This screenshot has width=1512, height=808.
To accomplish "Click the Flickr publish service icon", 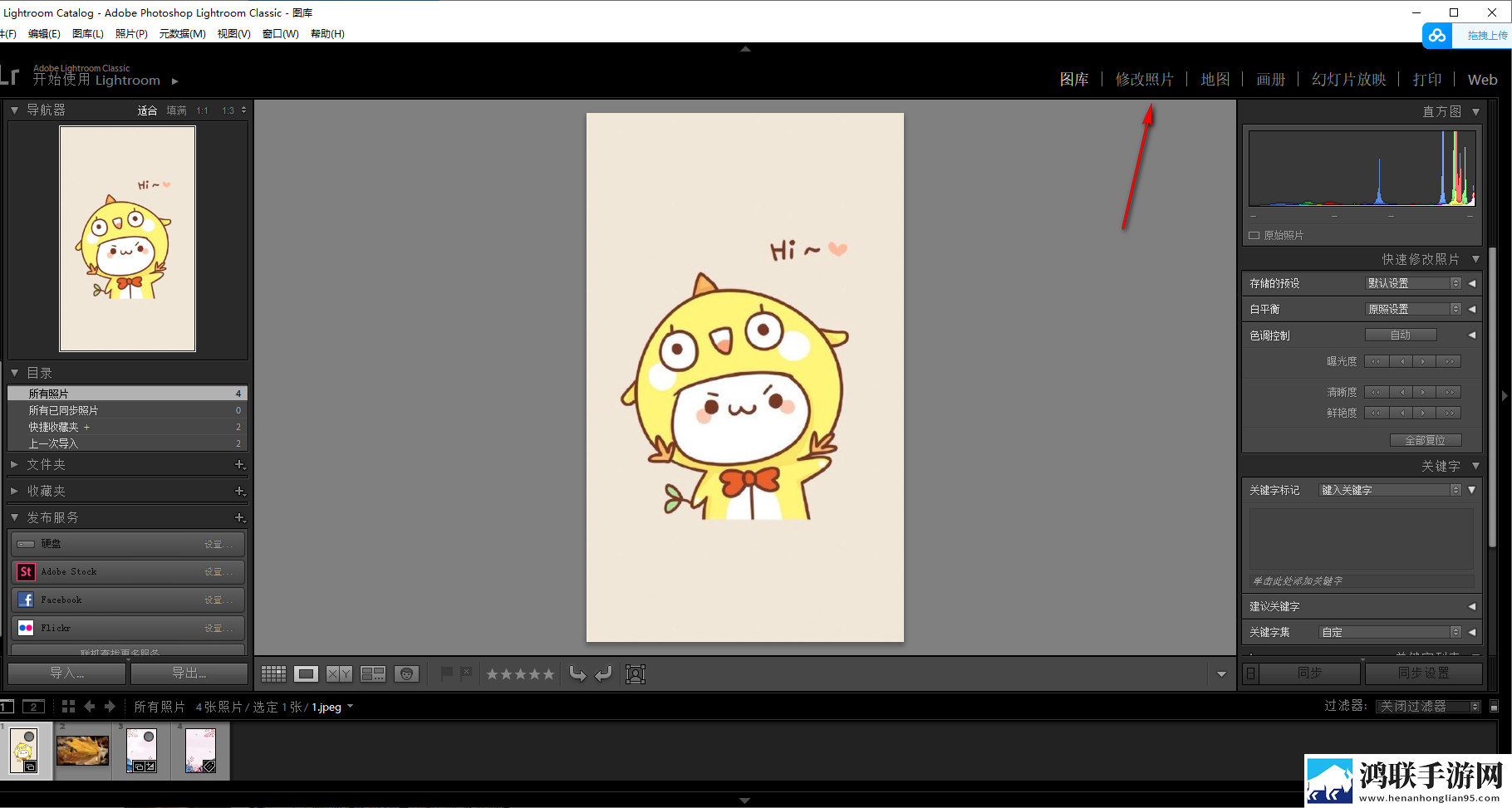I will (x=26, y=628).
